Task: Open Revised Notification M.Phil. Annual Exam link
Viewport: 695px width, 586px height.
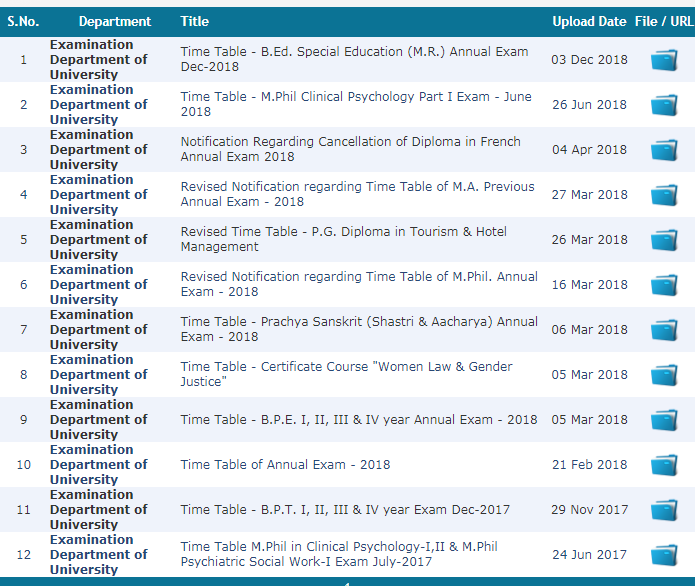Action: pos(359,284)
